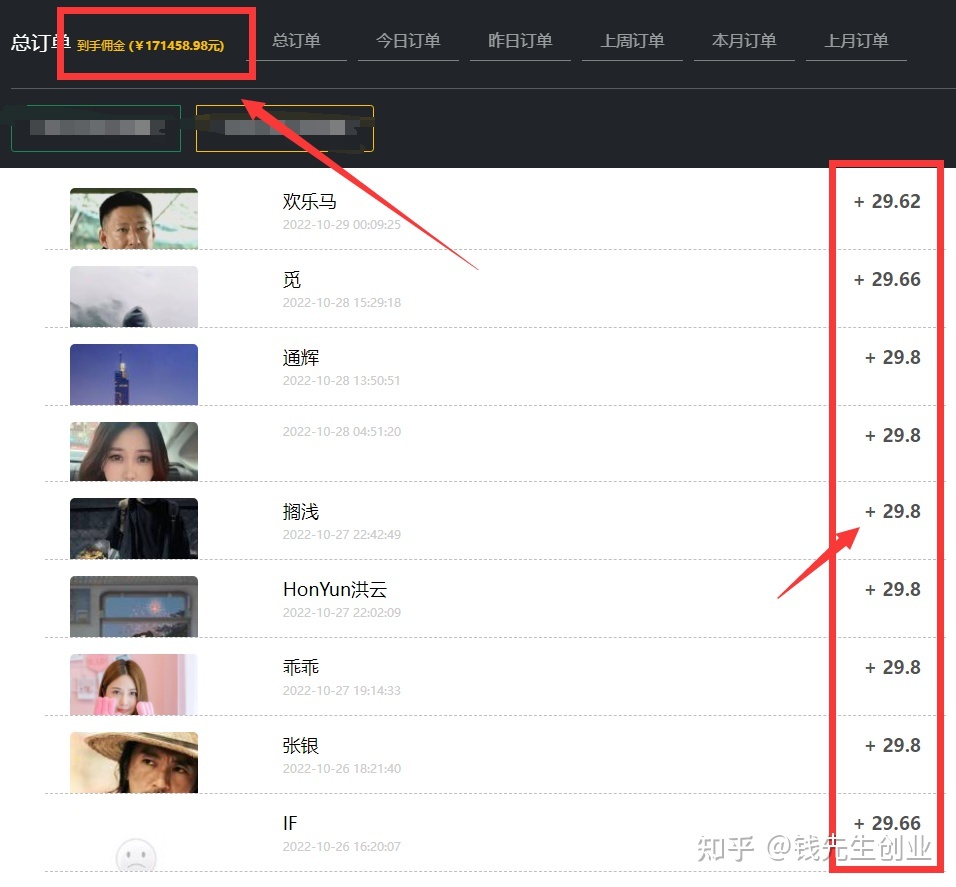Select the 上周订单 tab

(632, 41)
